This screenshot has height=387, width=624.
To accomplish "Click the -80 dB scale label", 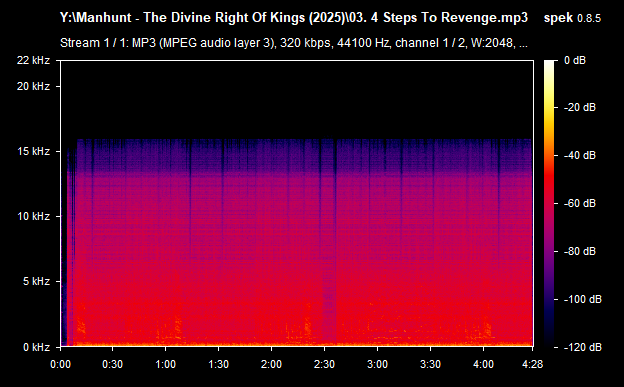I will point(580,251).
